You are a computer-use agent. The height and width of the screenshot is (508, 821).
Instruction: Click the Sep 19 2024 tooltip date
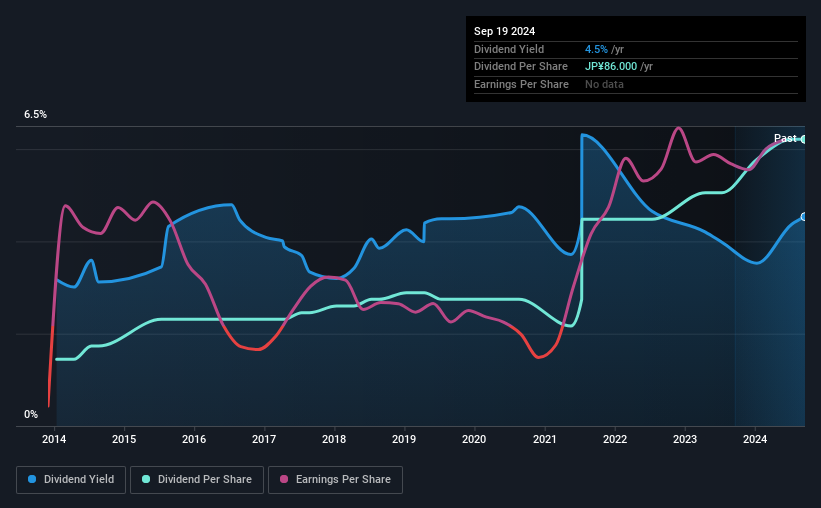click(504, 31)
